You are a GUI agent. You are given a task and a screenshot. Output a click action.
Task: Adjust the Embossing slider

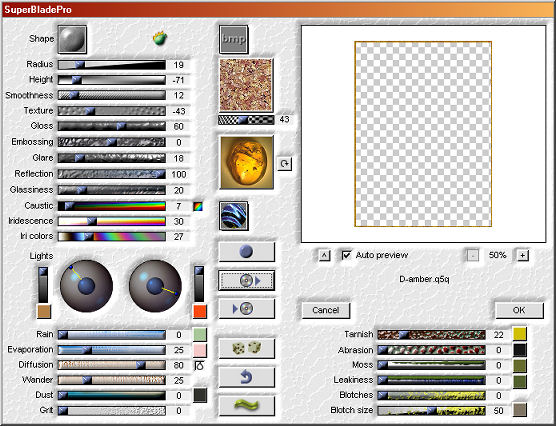pos(112,142)
